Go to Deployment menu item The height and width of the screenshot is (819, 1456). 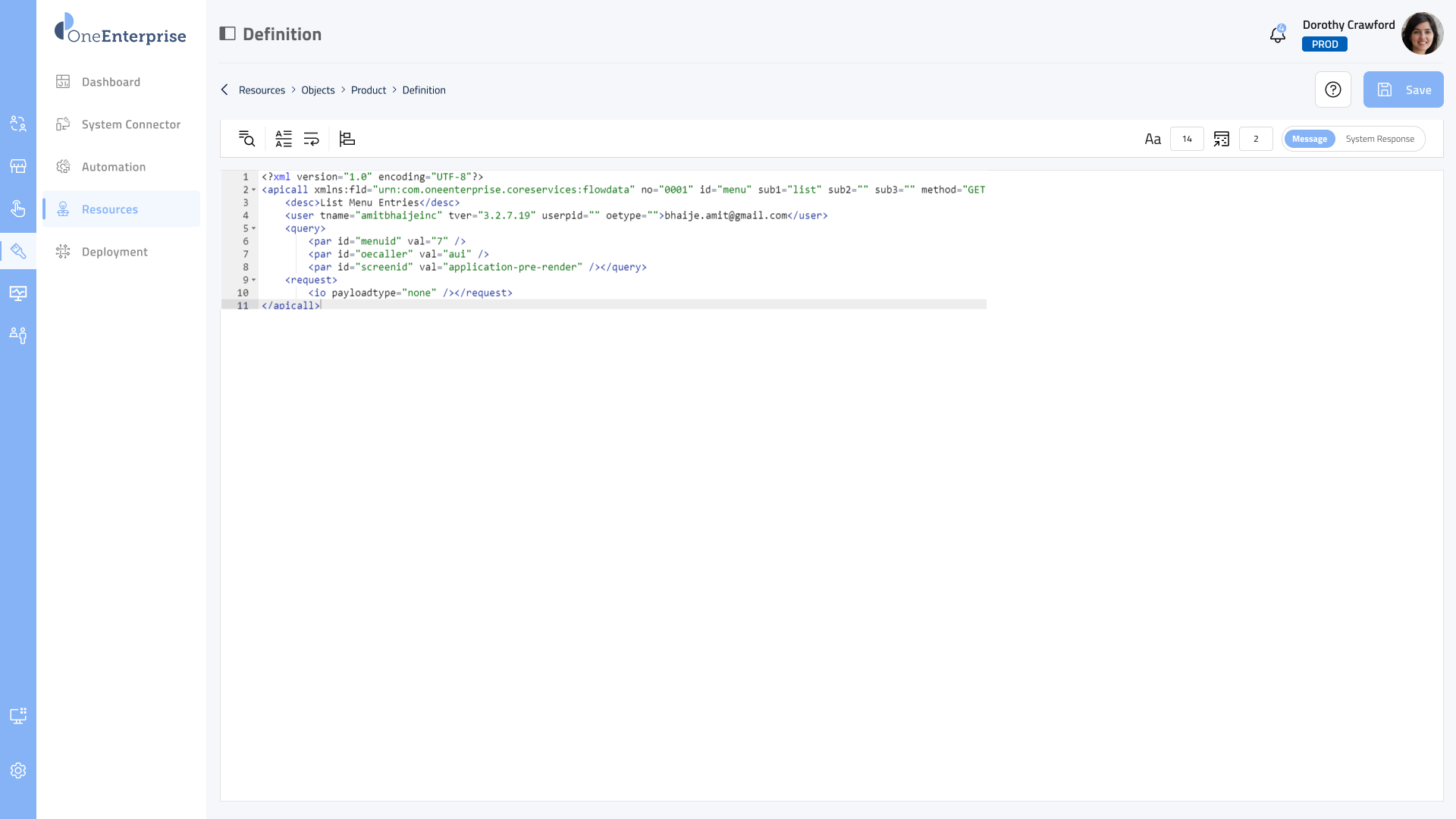[115, 252]
